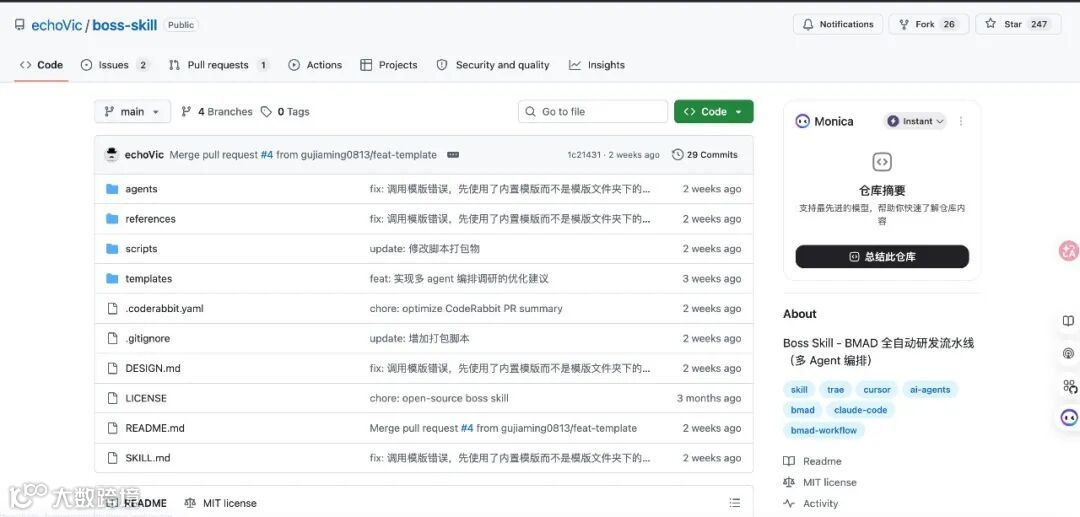
Task: Open commit 'update: 修改脚本打包物'
Action: click(x=424, y=249)
